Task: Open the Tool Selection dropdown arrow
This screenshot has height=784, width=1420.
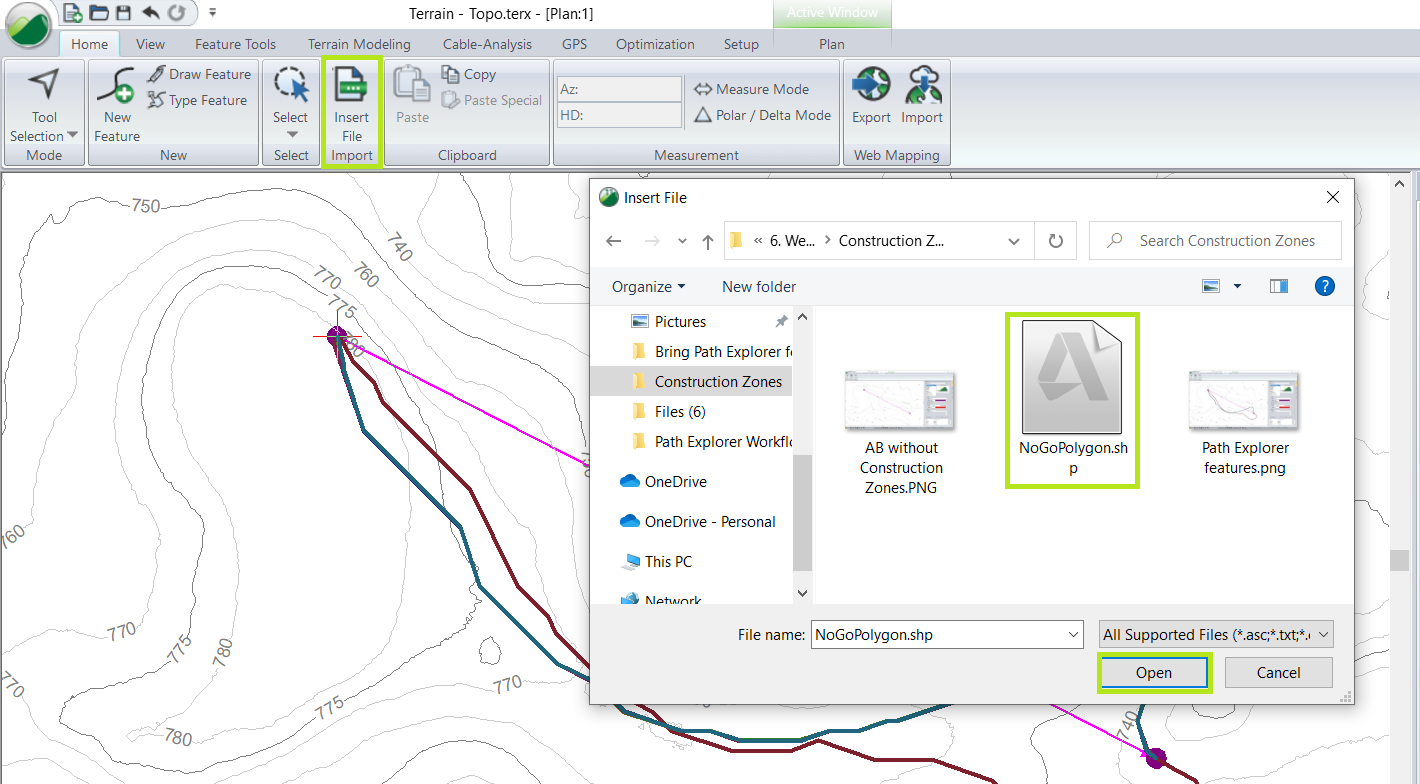Action: click(x=73, y=136)
